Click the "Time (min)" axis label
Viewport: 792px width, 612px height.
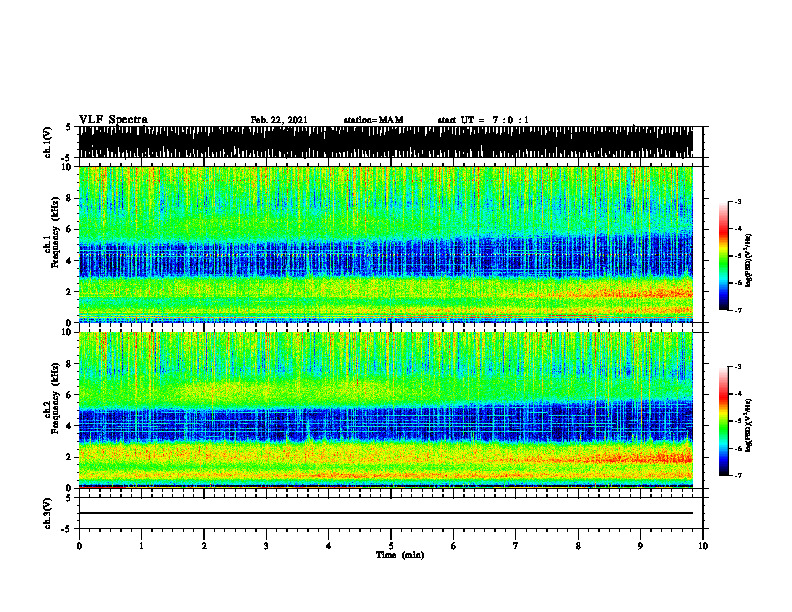(400, 555)
